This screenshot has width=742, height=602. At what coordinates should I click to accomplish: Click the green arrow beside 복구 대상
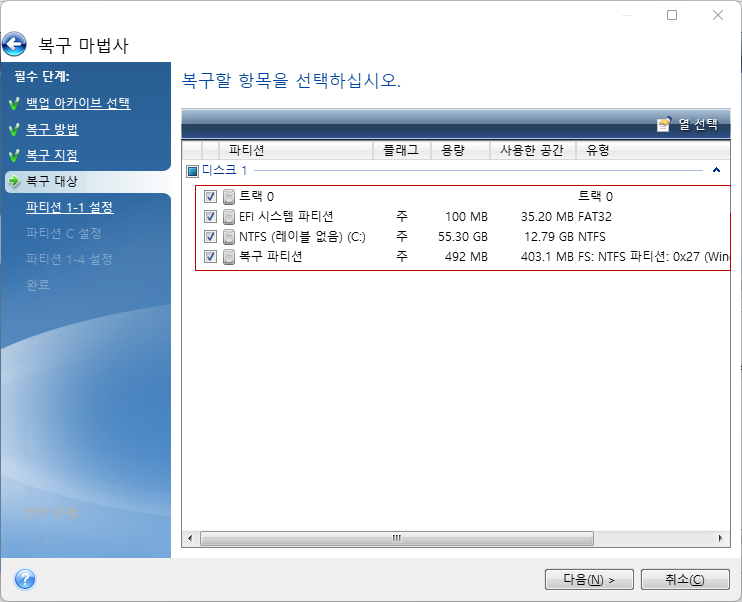click(x=15, y=181)
